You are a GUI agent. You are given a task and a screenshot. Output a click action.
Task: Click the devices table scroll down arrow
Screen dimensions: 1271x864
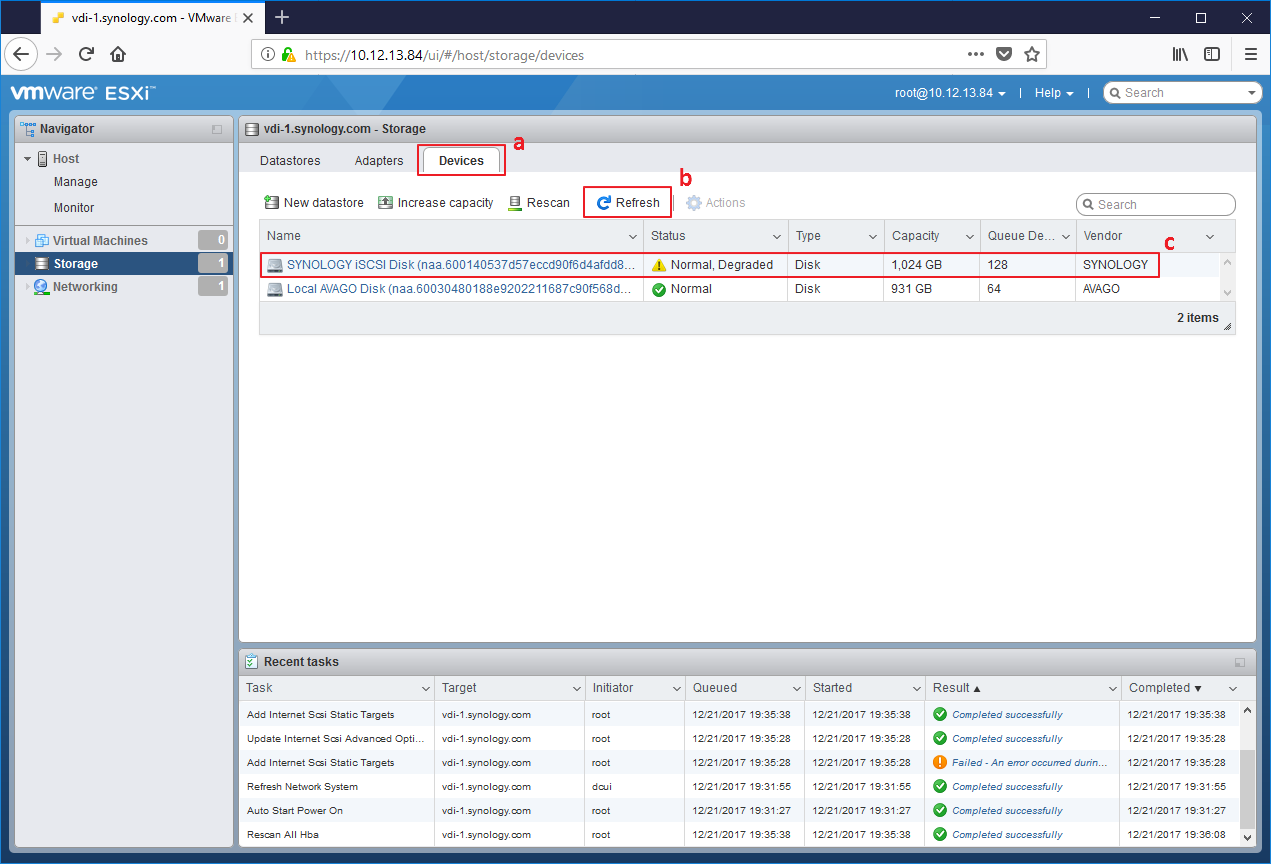(1227, 292)
